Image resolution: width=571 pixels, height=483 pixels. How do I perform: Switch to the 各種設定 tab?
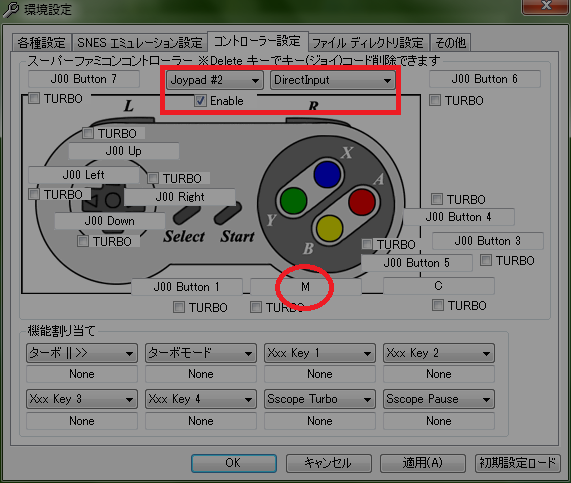coord(42,43)
